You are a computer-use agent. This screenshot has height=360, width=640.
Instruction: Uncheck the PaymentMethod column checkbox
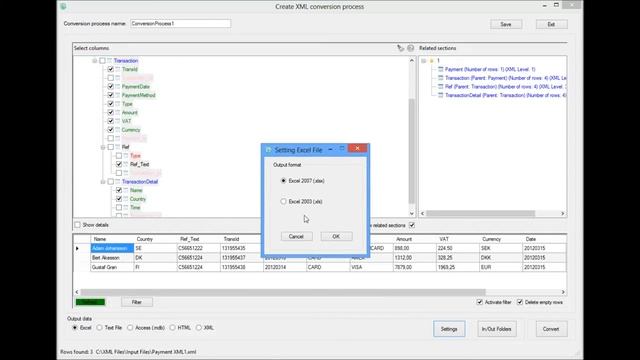111,95
